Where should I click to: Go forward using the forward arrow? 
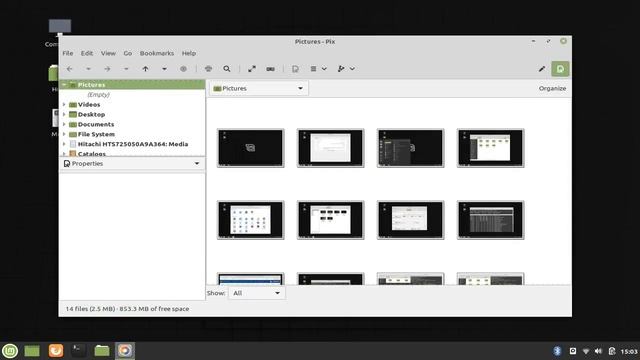[107, 69]
